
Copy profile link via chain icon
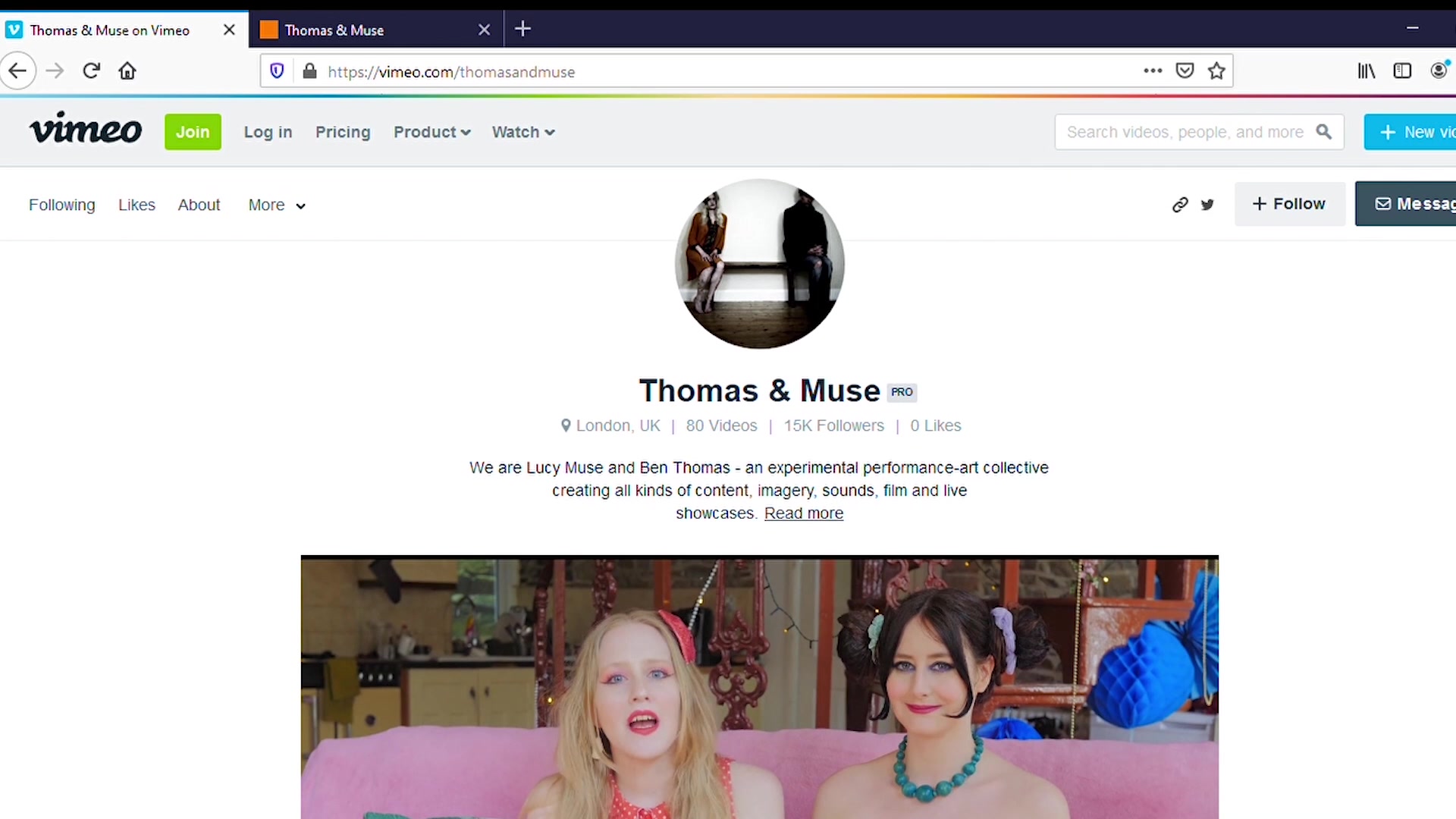point(1180,205)
